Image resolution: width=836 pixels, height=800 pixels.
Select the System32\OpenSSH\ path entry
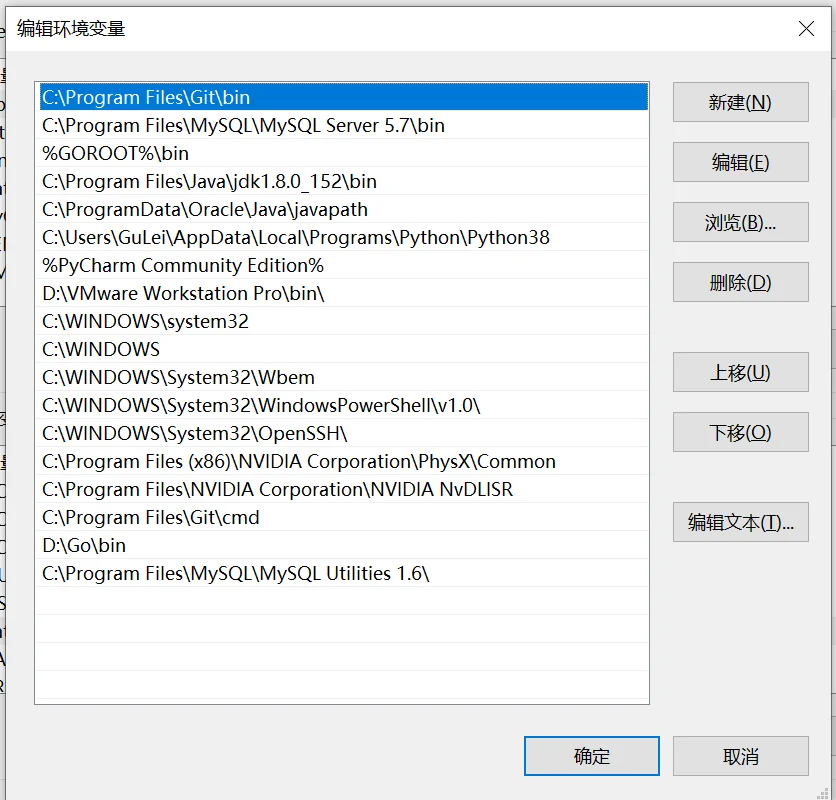click(x=344, y=433)
